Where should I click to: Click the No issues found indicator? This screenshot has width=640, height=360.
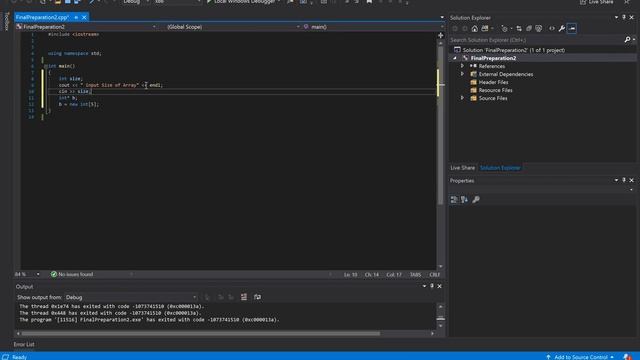72,275
